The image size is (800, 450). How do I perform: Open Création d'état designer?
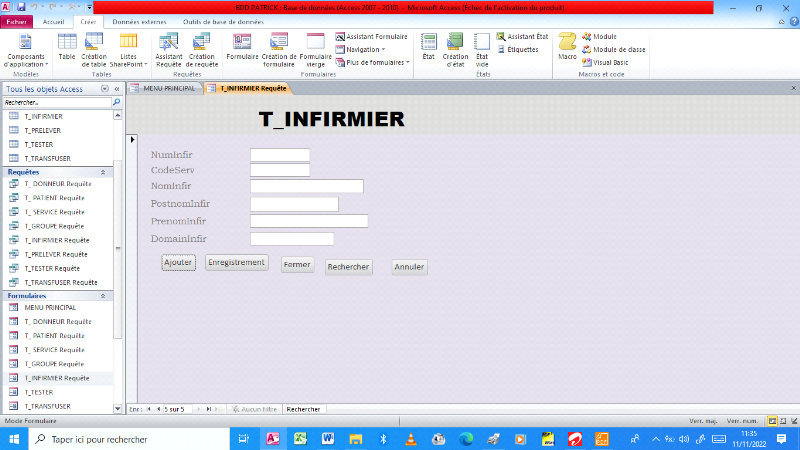point(455,50)
